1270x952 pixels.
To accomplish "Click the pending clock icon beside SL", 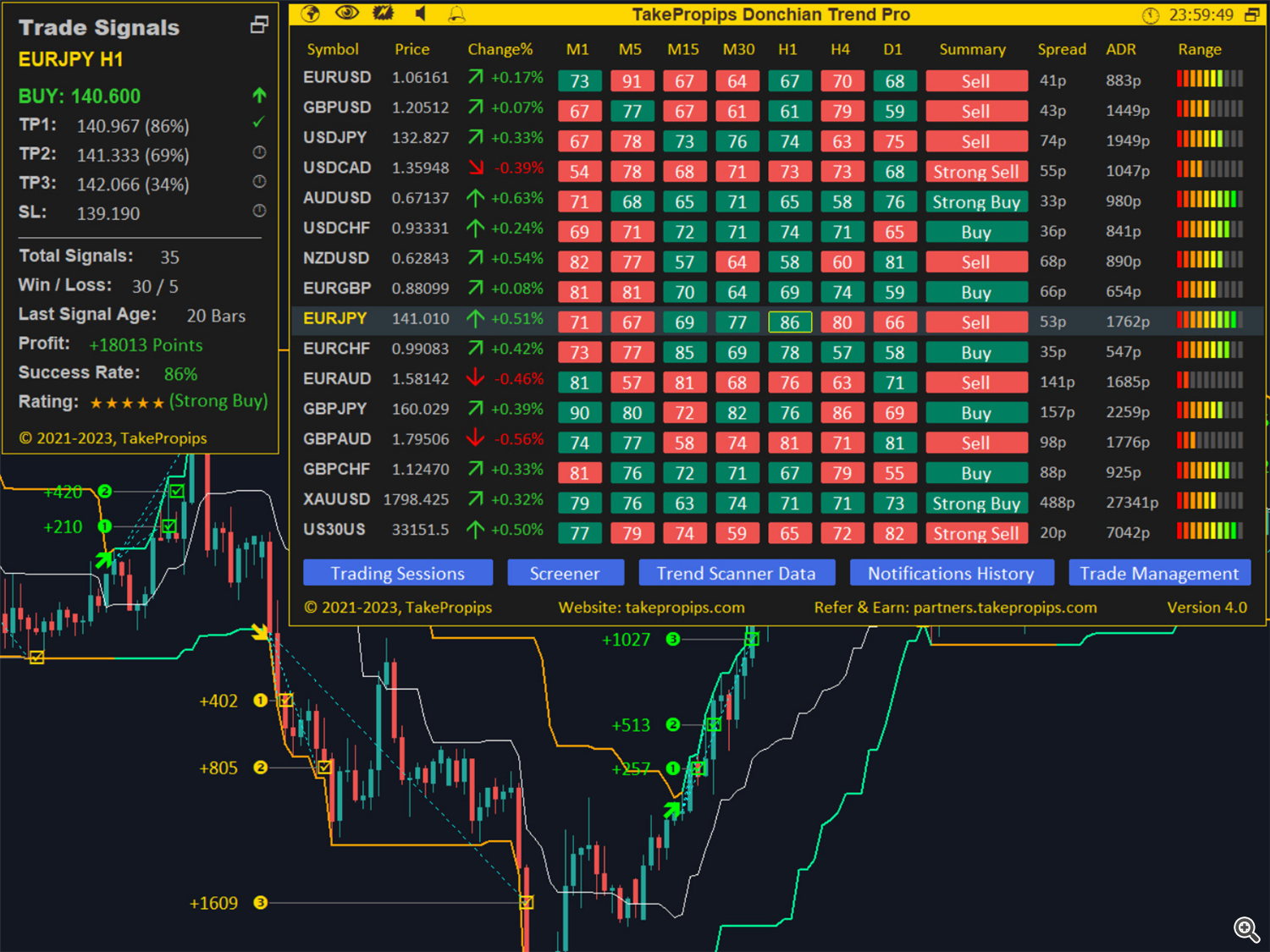I will click(259, 211).
